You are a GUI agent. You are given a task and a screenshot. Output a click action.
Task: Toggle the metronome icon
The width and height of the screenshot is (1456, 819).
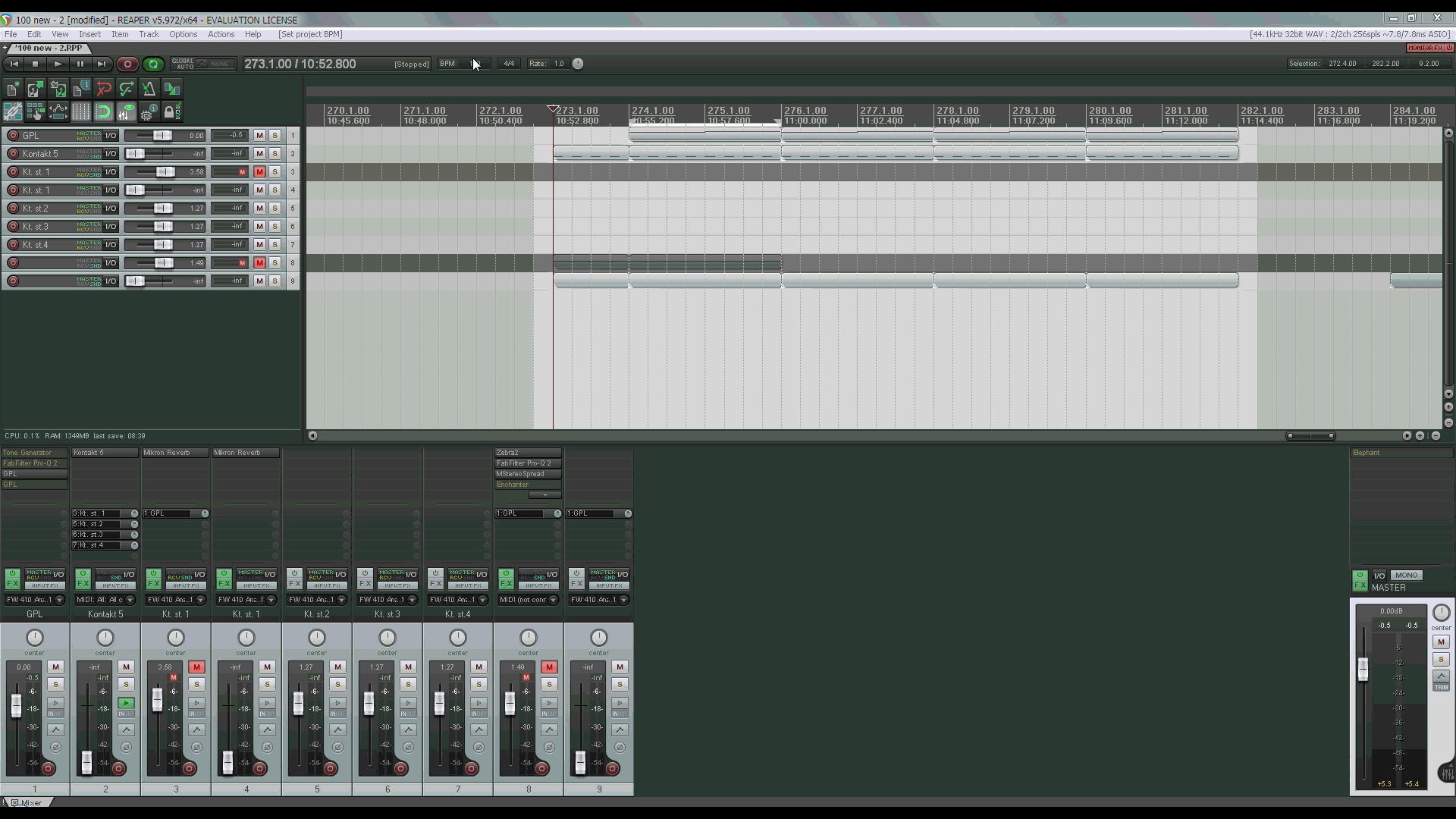[149, 89]
